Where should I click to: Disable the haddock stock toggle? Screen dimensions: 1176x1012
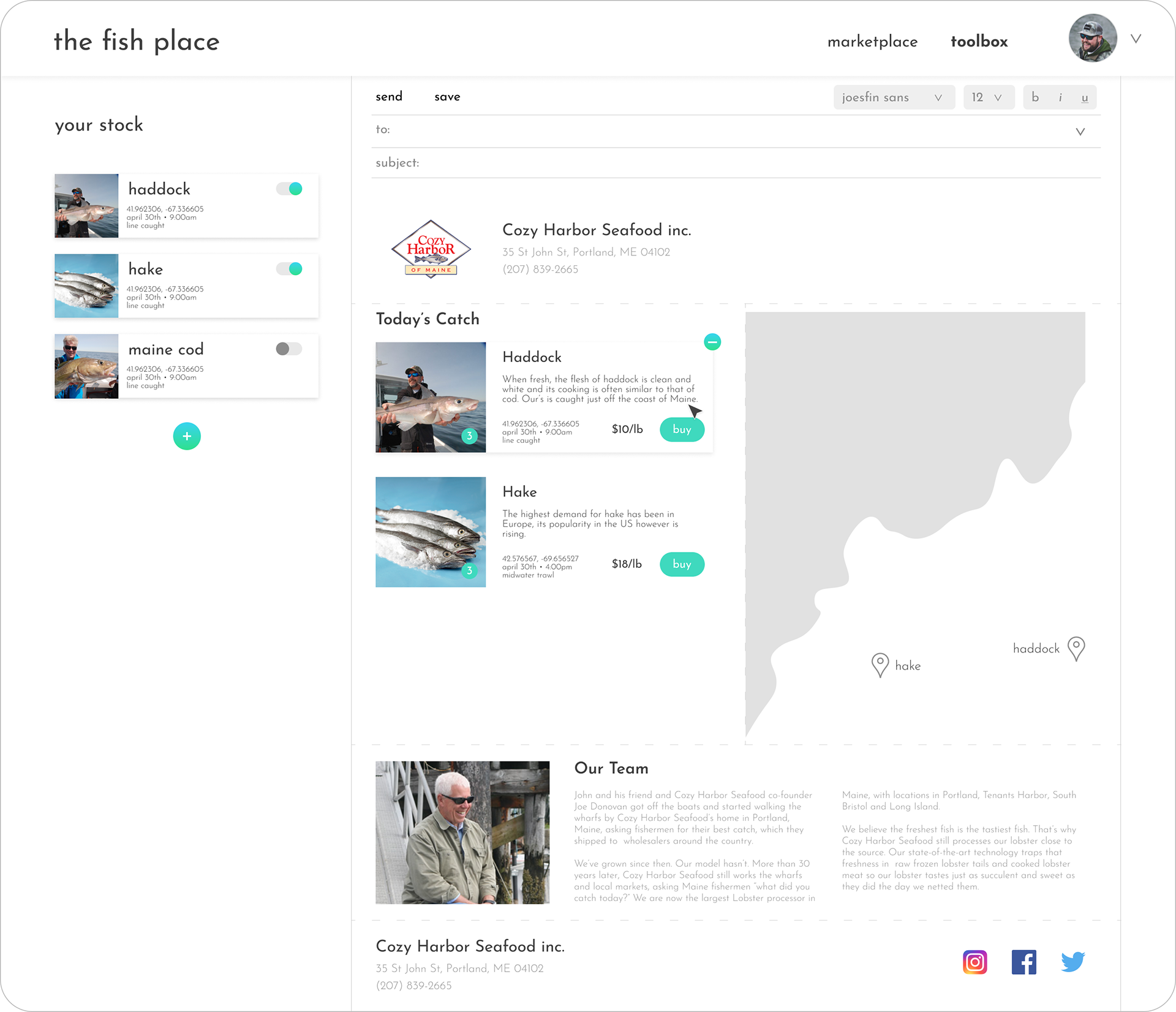coord(289,189)
